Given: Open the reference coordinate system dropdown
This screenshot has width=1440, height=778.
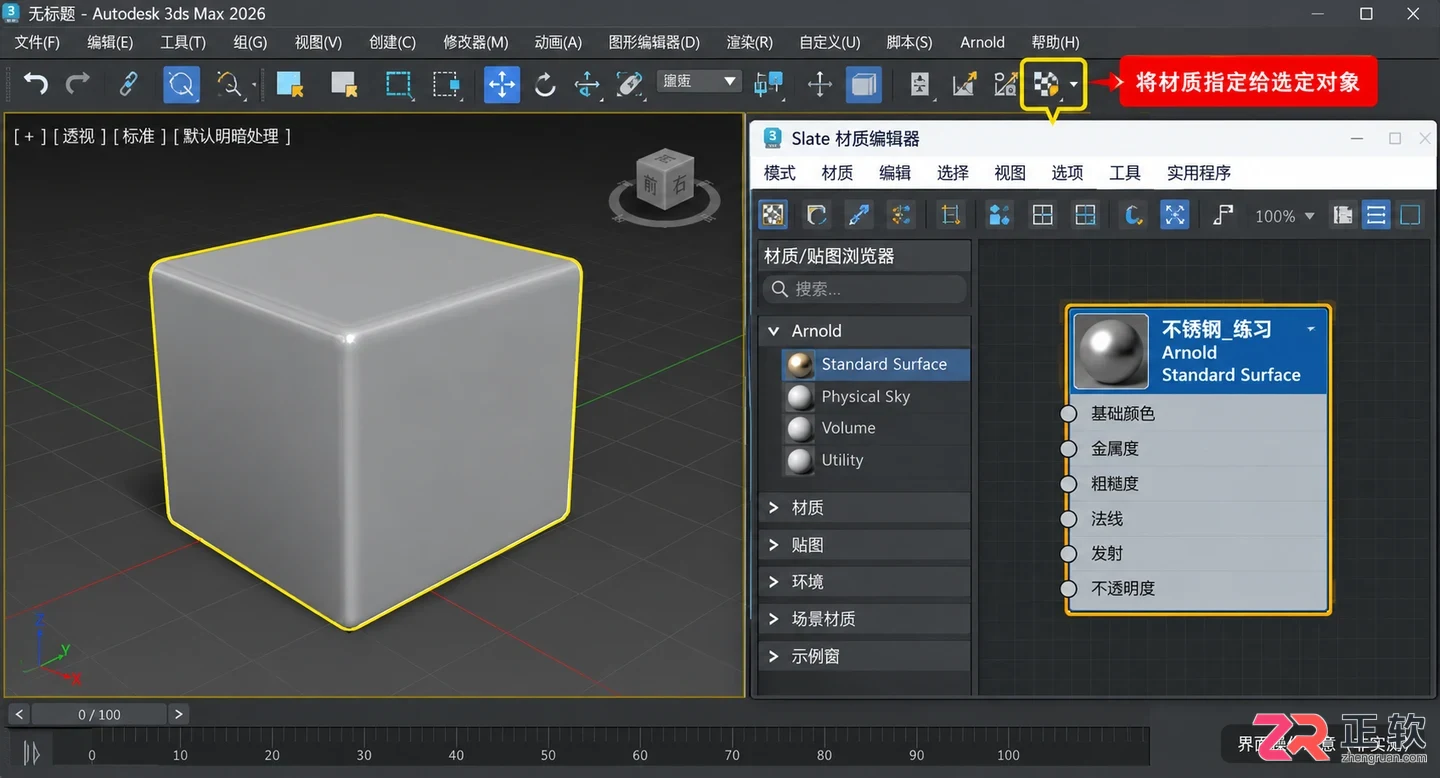Looking at the screenshot, I should [x=699, y=81].
